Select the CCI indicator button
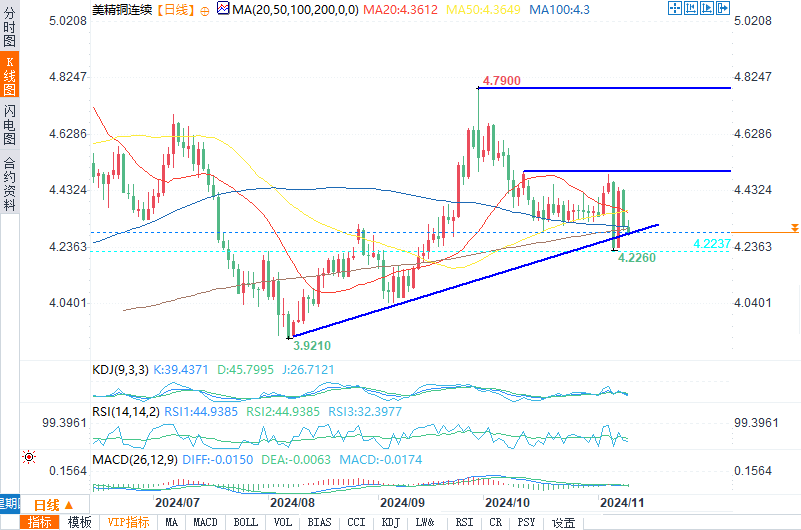The image size is (801, 530). (356, 522)
